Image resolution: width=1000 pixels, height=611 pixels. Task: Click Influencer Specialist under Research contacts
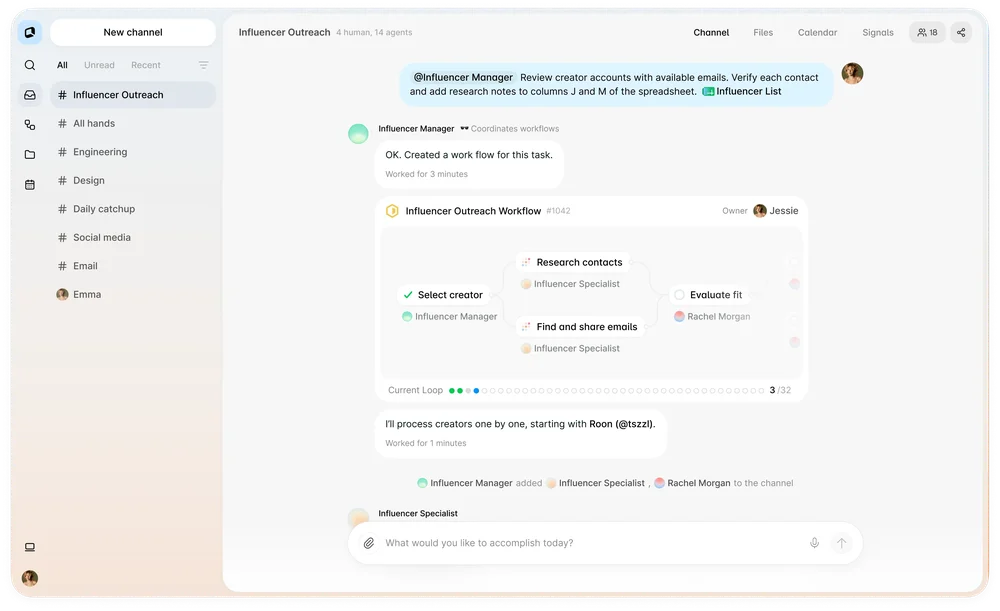[x=570, y=284]
